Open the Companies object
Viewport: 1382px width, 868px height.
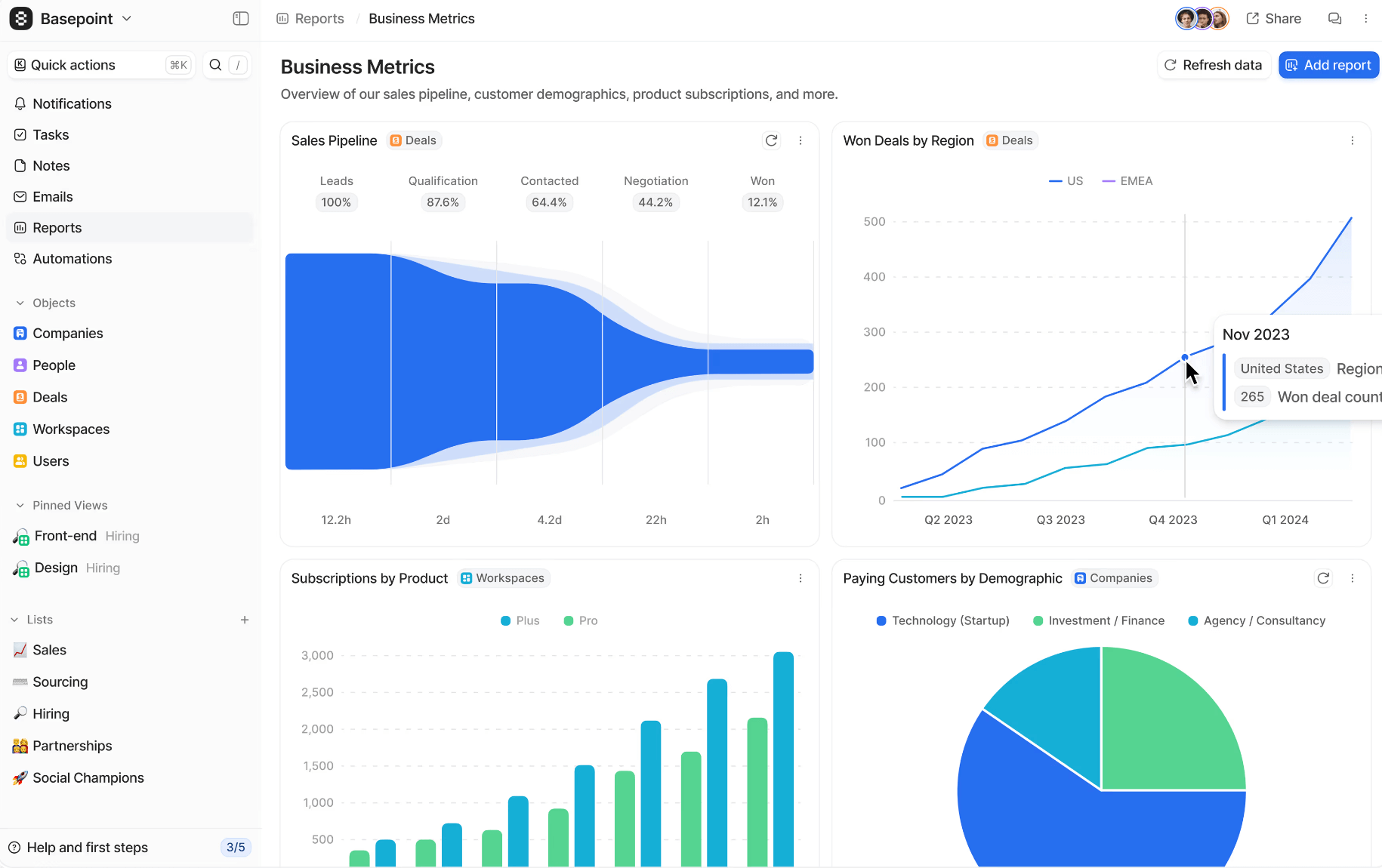point(130,333)
